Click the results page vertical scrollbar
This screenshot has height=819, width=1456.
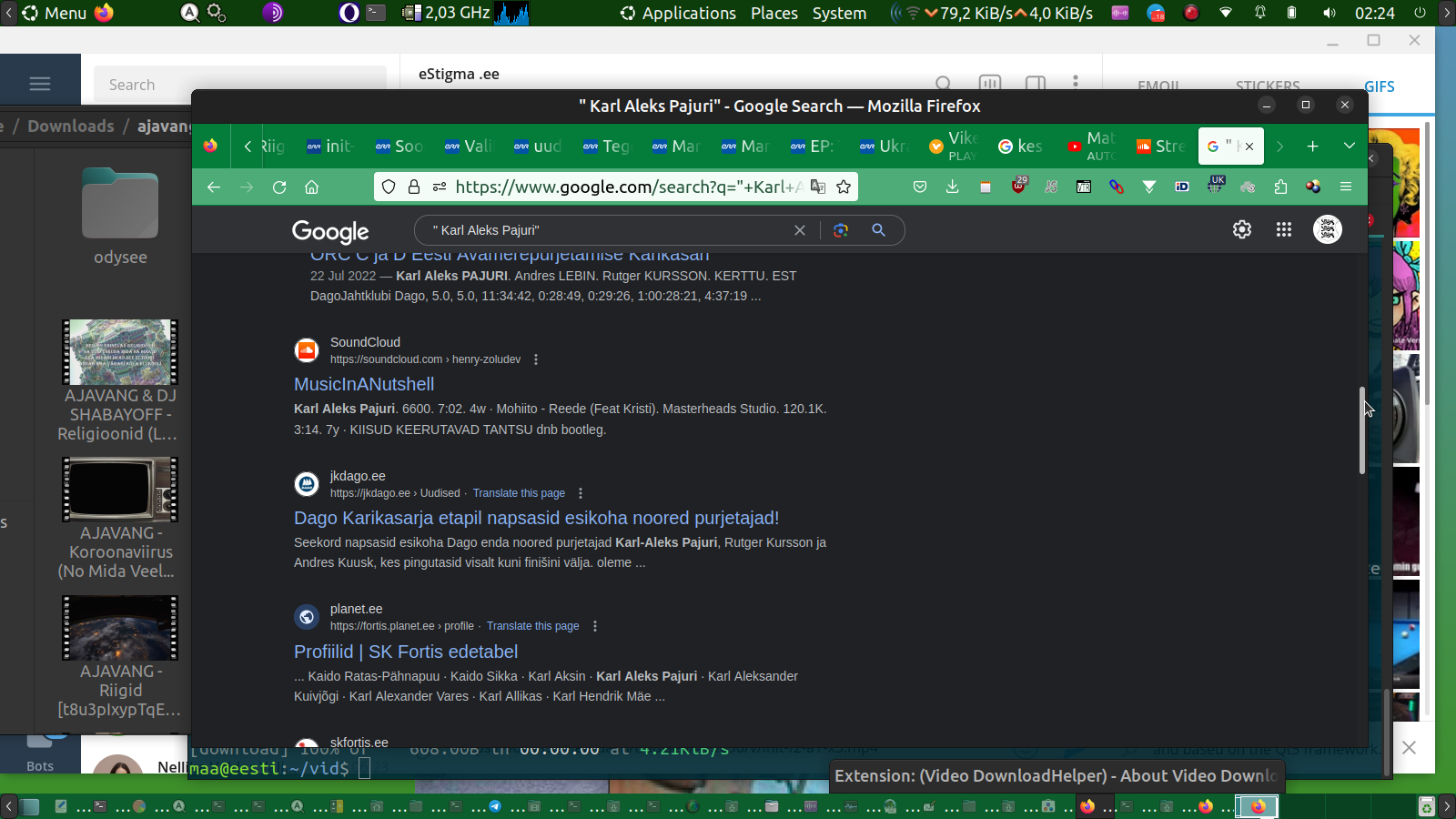[x=1362, y=430]
